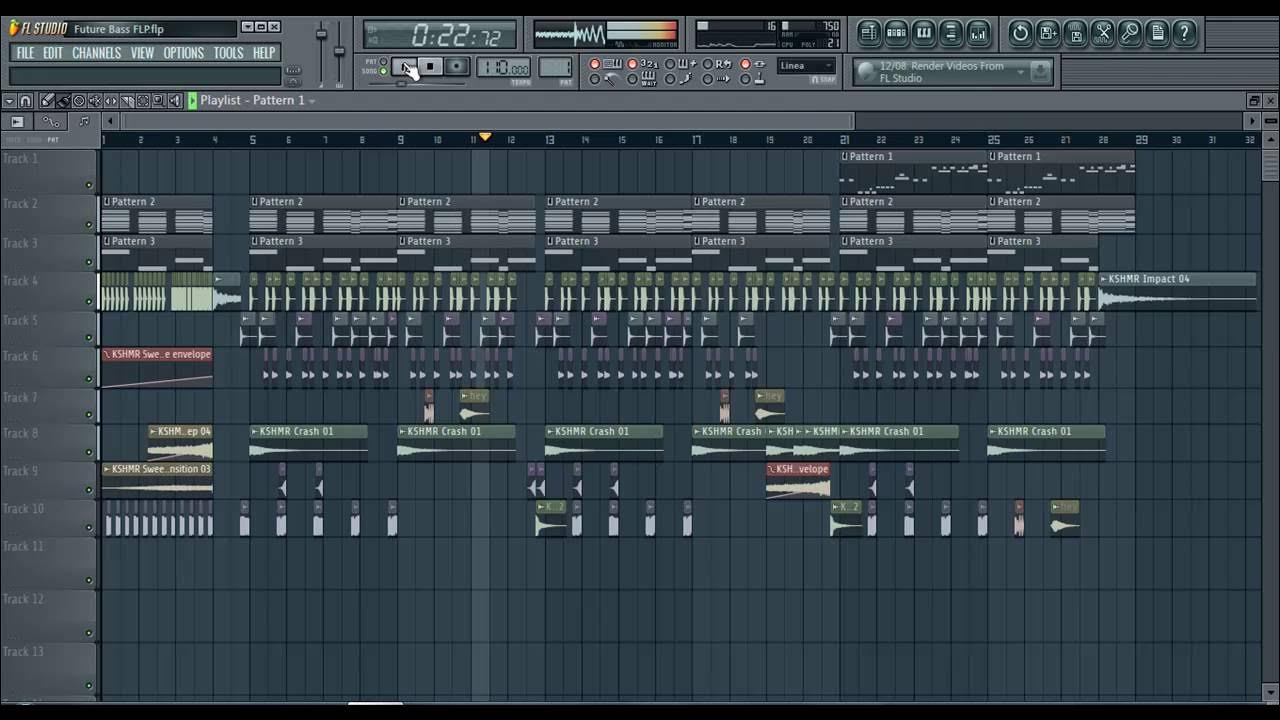Click the undo history circular arrow icon
The image size is (1280, 720).
1020,33
